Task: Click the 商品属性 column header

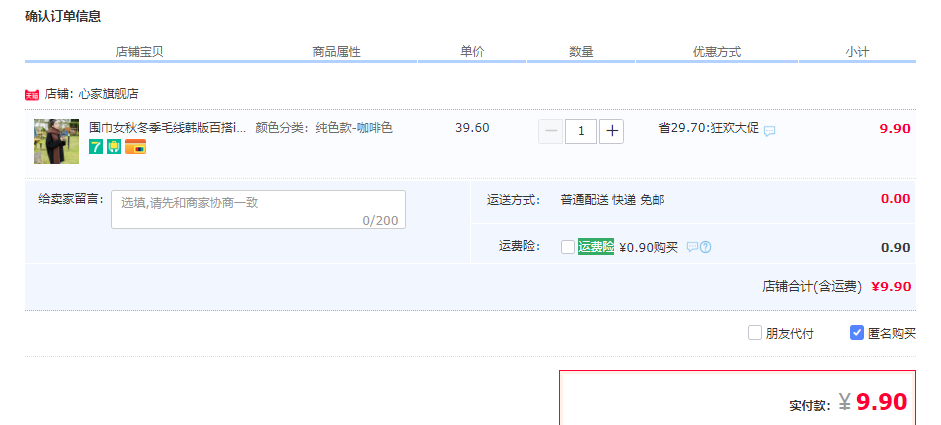Action: point(336,52)
